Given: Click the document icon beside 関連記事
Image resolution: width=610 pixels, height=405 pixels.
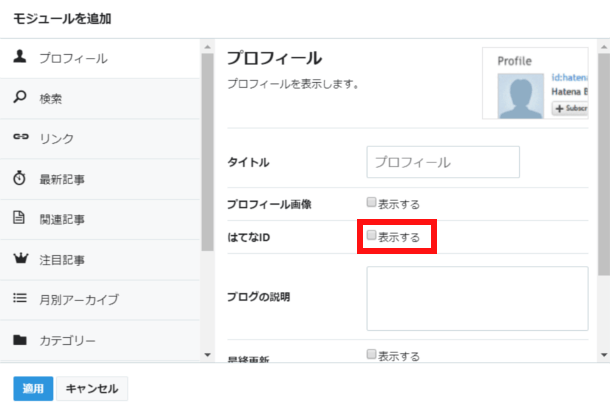Looking at the screenshot, I should coord(19,217).
